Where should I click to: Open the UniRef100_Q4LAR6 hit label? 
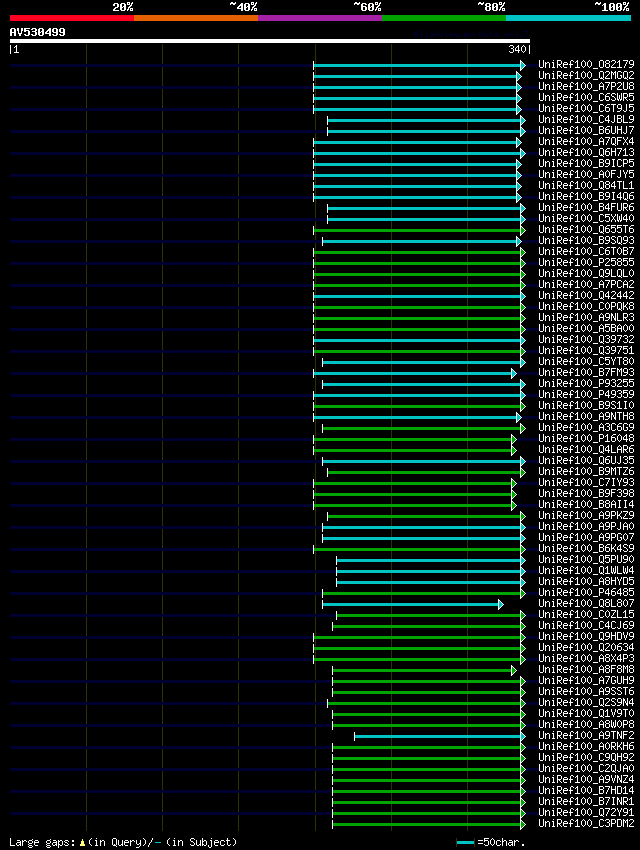[586, 449]
